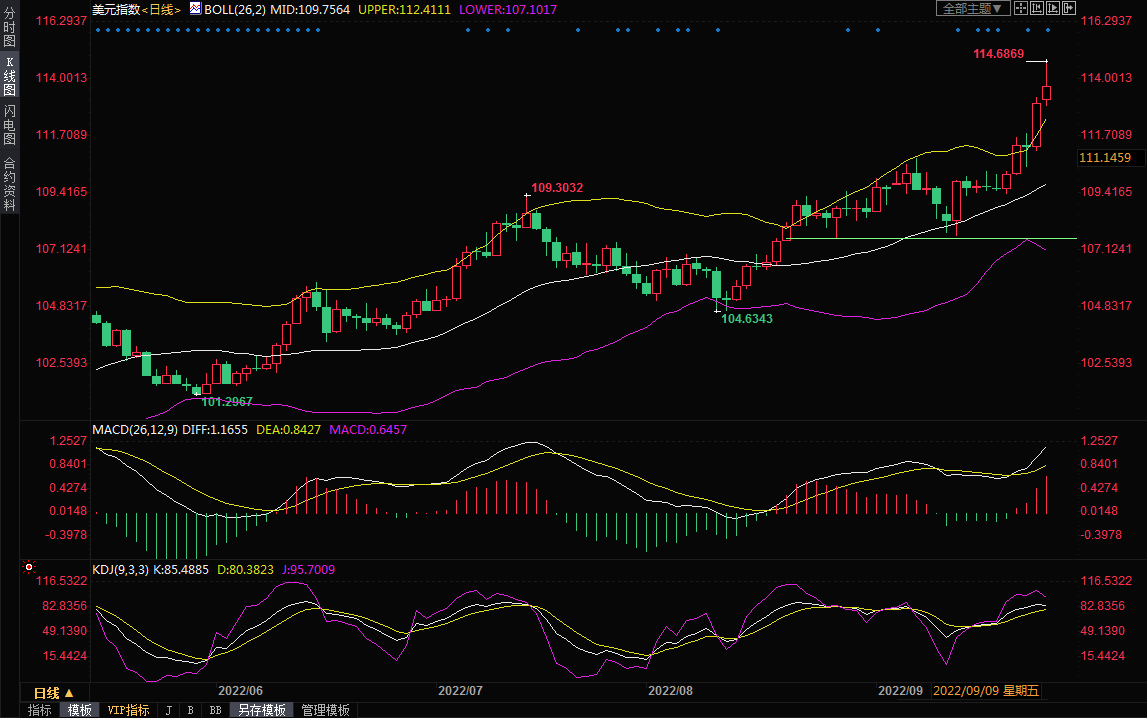The width and height of the screenshot is (1147, 718).
Task: Open the VIP指标 tab
Action: tap(128, 710)
